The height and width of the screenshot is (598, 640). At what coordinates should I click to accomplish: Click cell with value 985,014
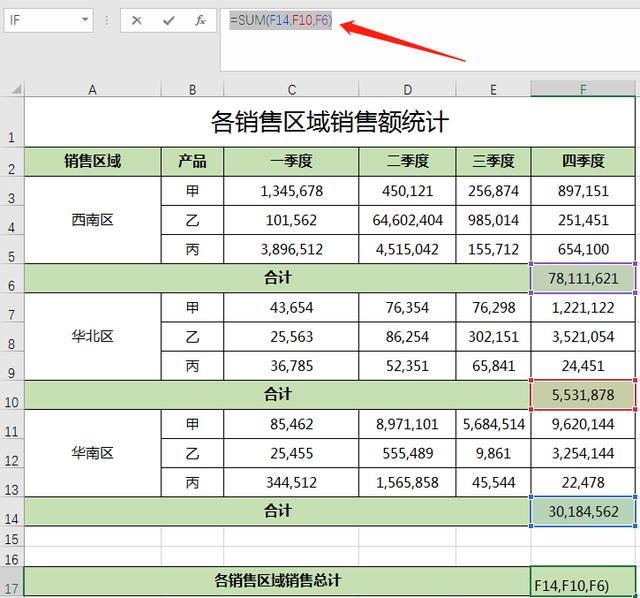(x=493, y=220)
